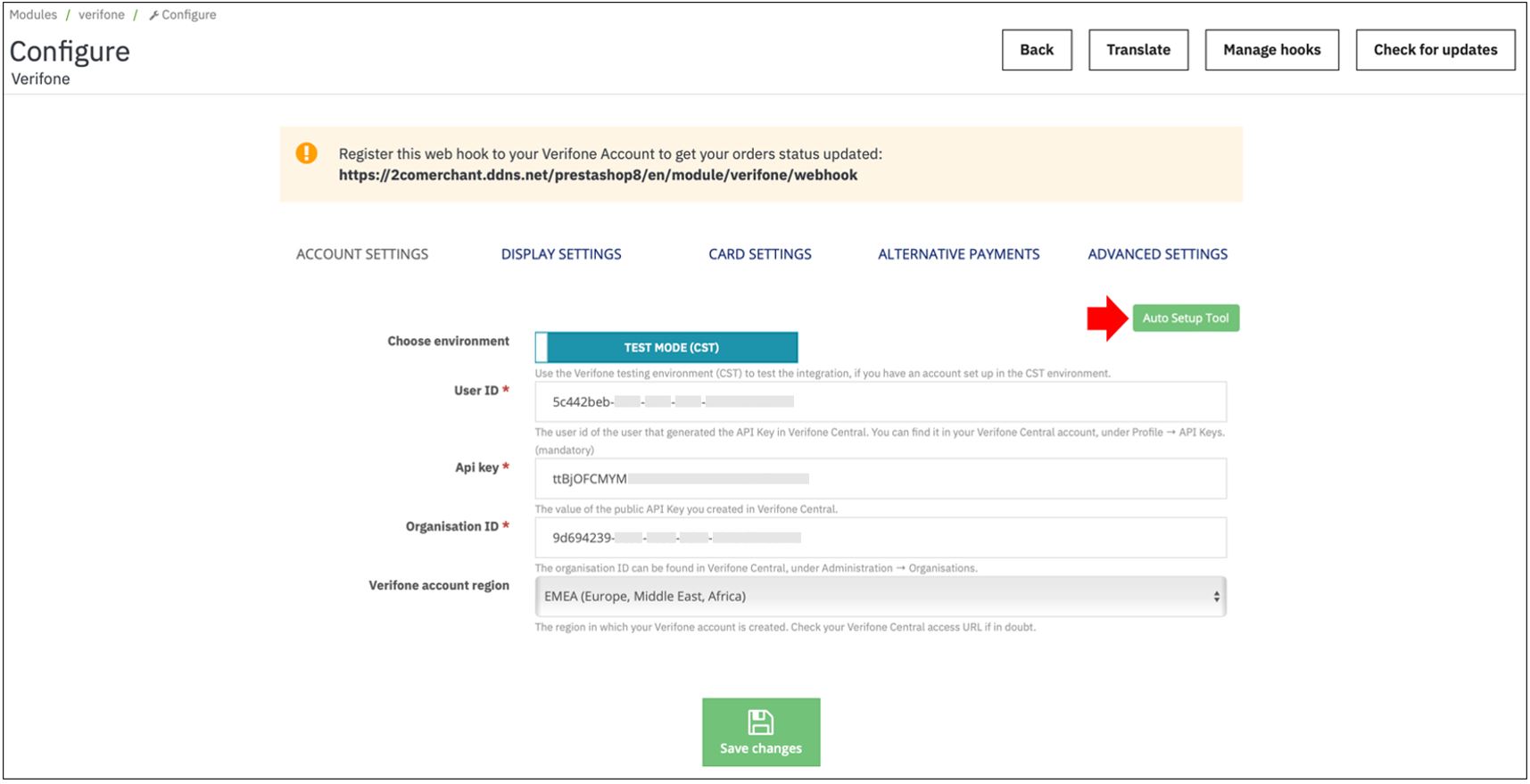Click the 'Verifone account region' label
This screenshot has width=1530, height=784.
point(439,586)
